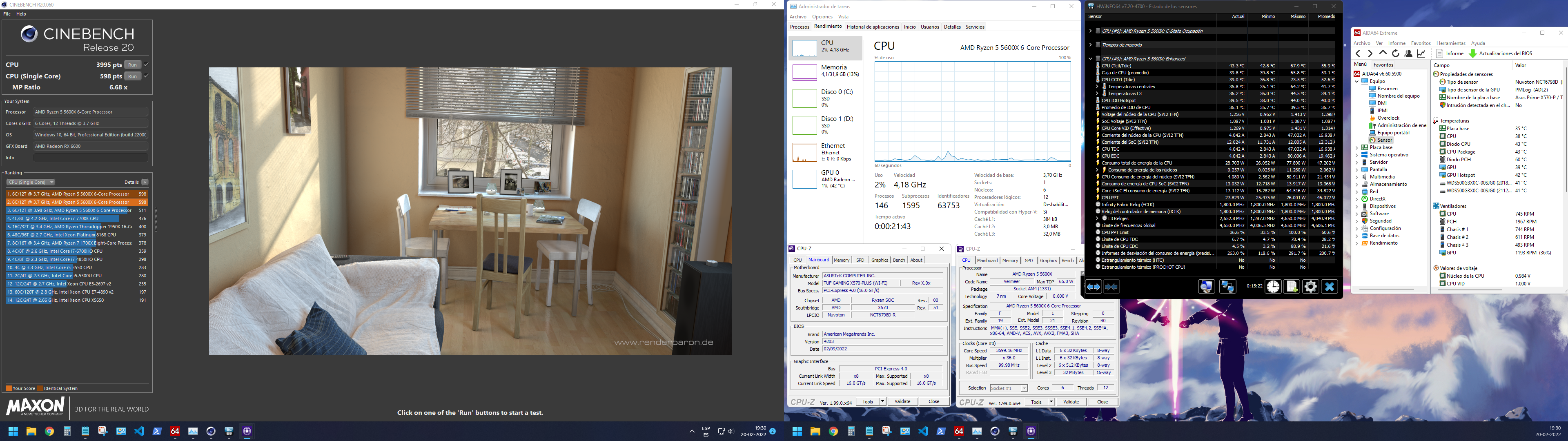Collapse the Ryzen 5 5600X Enhanced group
Viewport: 1568px width, 441px height.
pos(1090,59)
